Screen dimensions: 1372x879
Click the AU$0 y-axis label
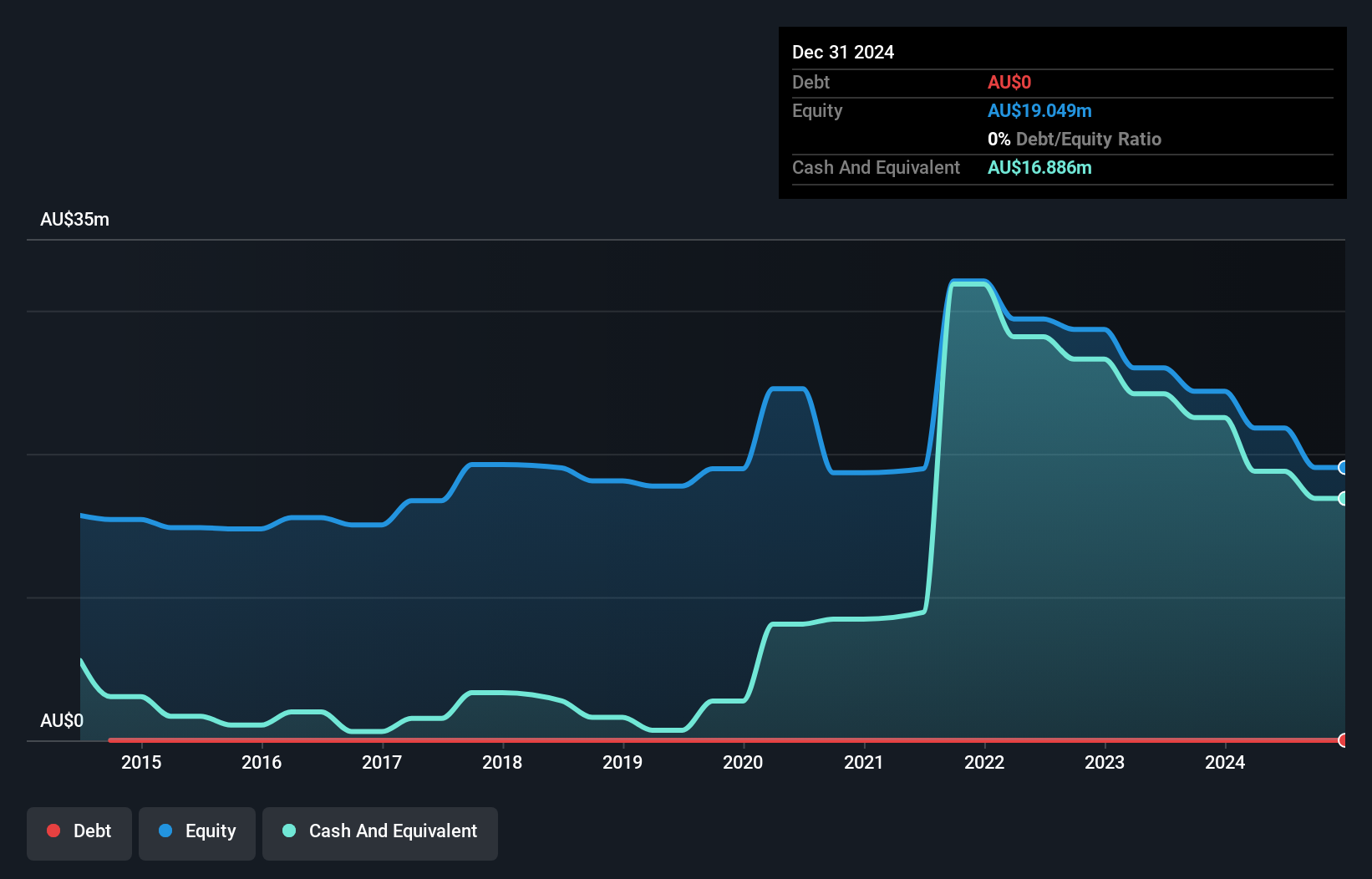point(62,720)
